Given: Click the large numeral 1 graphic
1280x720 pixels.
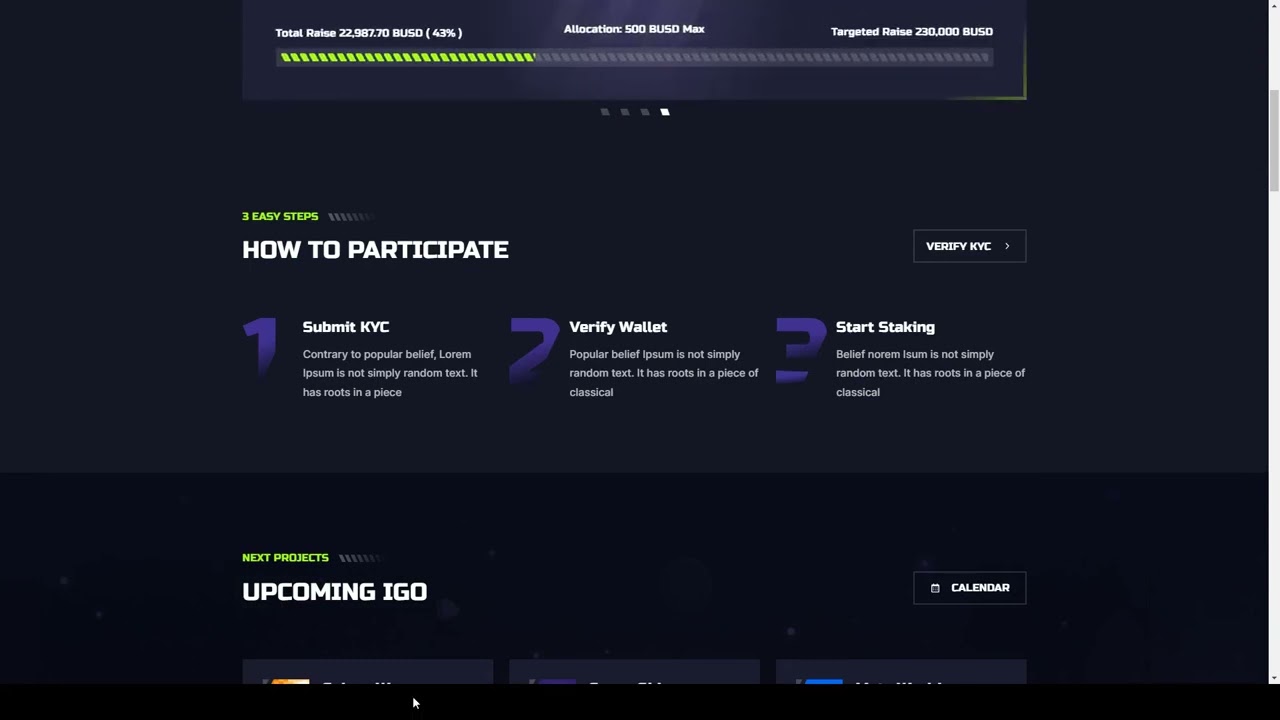Looking at the screenshot, I should 260,348.
